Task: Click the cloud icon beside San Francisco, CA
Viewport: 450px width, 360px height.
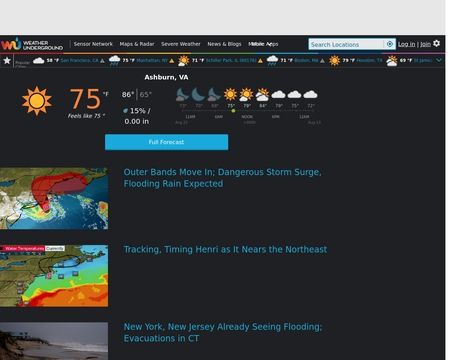Action: [38, 61]
